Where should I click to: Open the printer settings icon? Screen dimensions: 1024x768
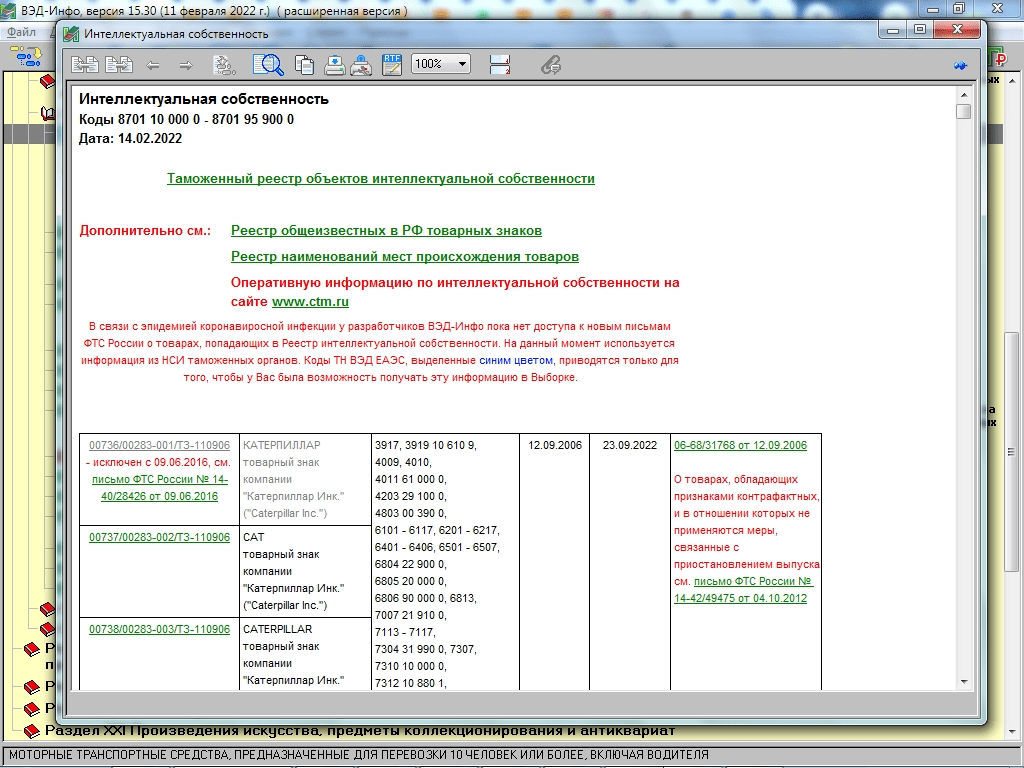tap(361, 65)
